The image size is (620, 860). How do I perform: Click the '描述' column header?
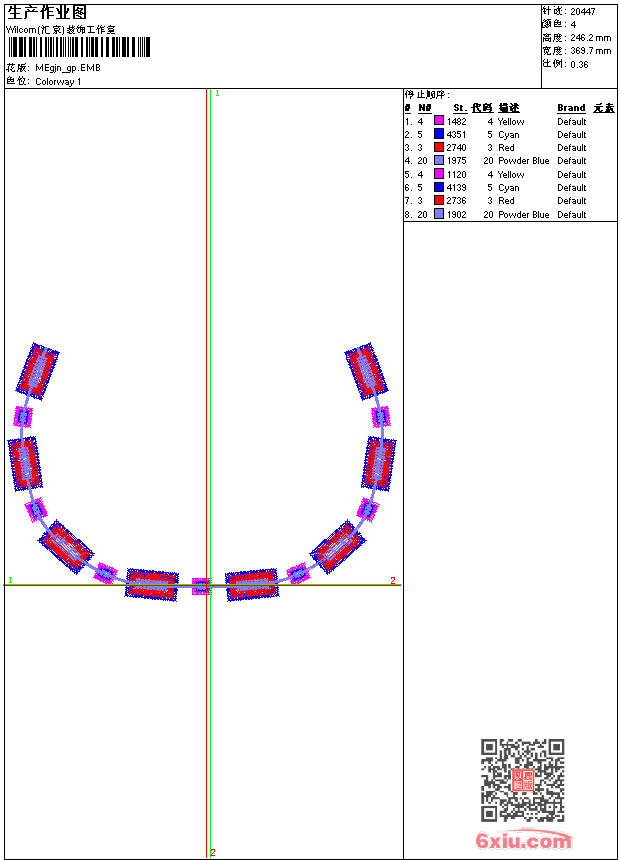point(509,108)
